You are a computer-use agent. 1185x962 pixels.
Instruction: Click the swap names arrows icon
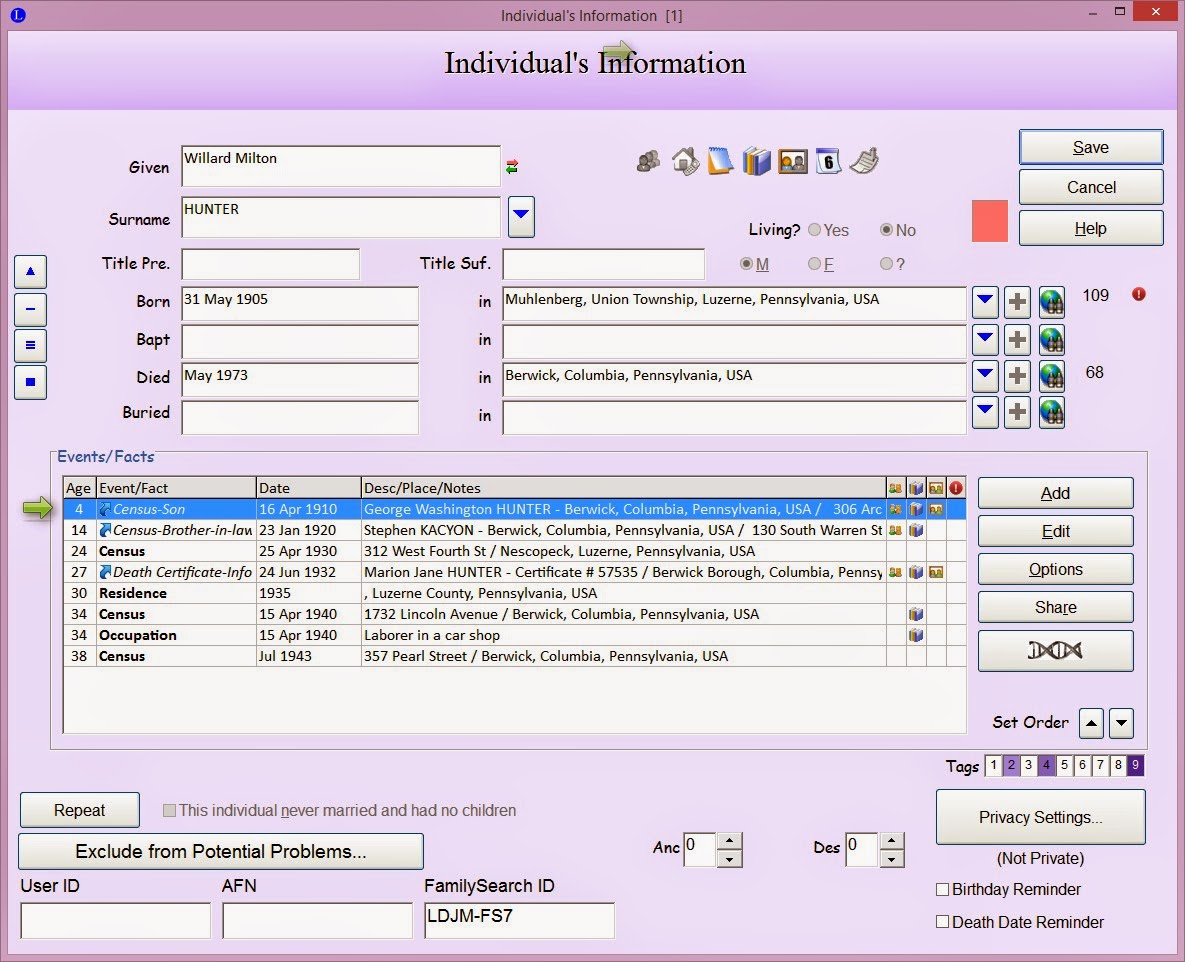[512, 167]
